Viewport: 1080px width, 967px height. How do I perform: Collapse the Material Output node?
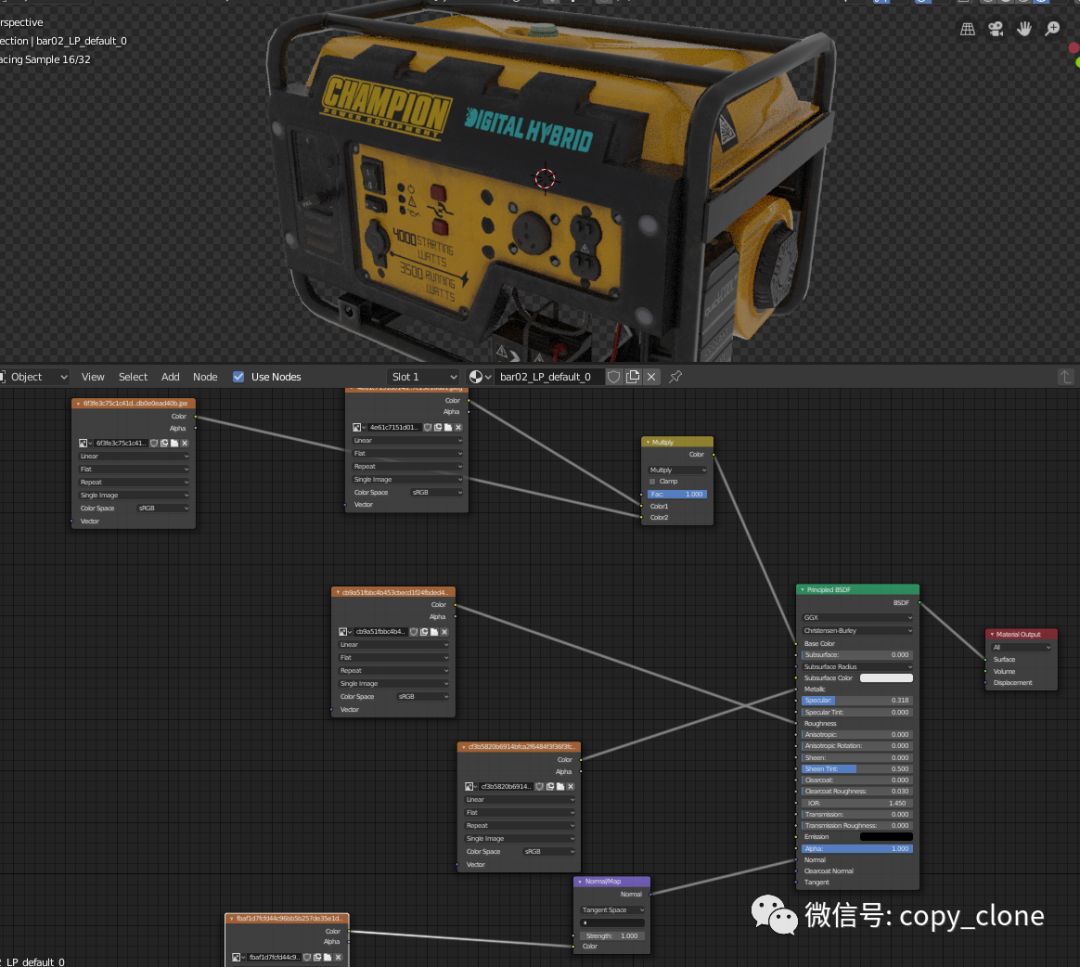(992, 634)
